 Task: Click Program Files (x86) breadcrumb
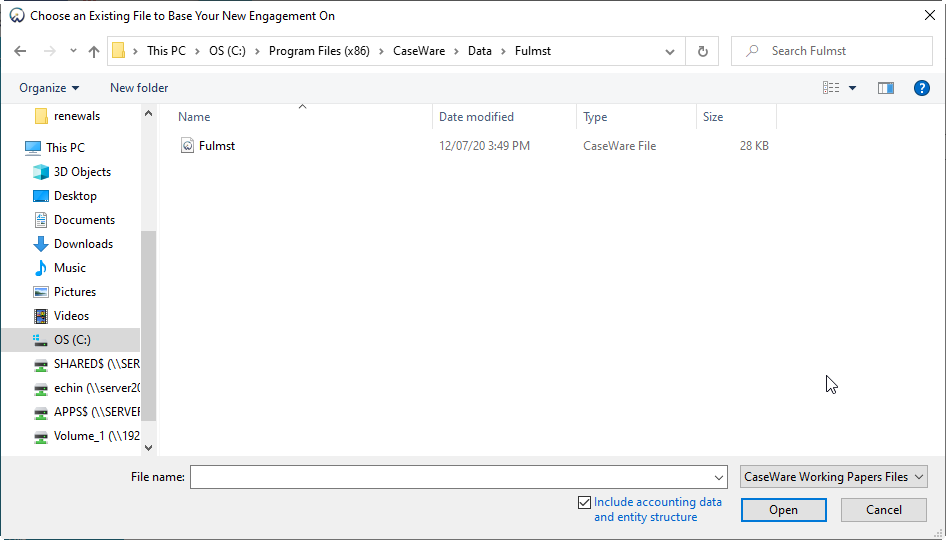pos(319,51)
